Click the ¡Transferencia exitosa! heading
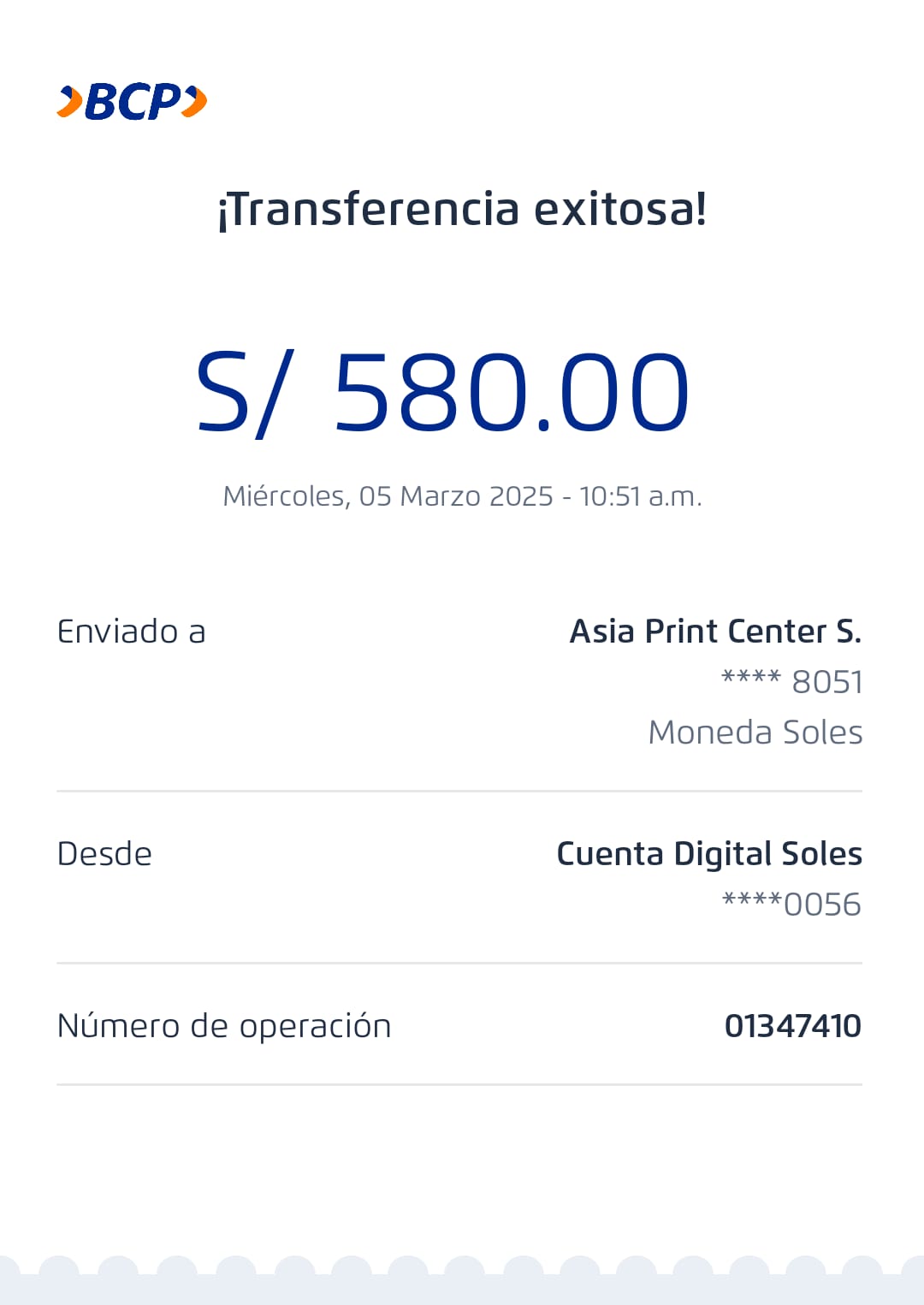The height and width of the screenshot is (1305, 924). (462, 210)
